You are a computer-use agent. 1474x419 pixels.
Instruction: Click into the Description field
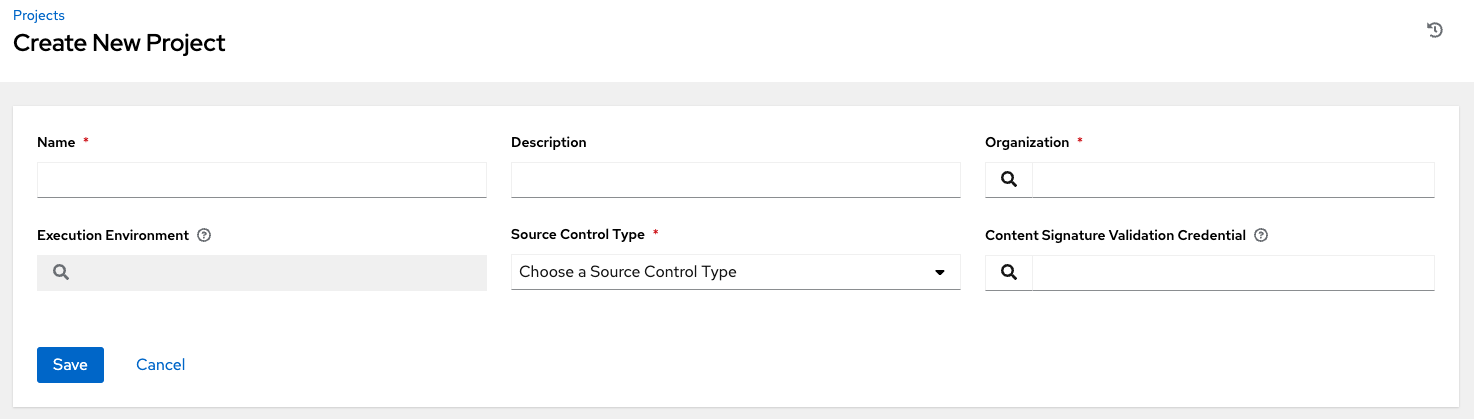click(735, 180)
